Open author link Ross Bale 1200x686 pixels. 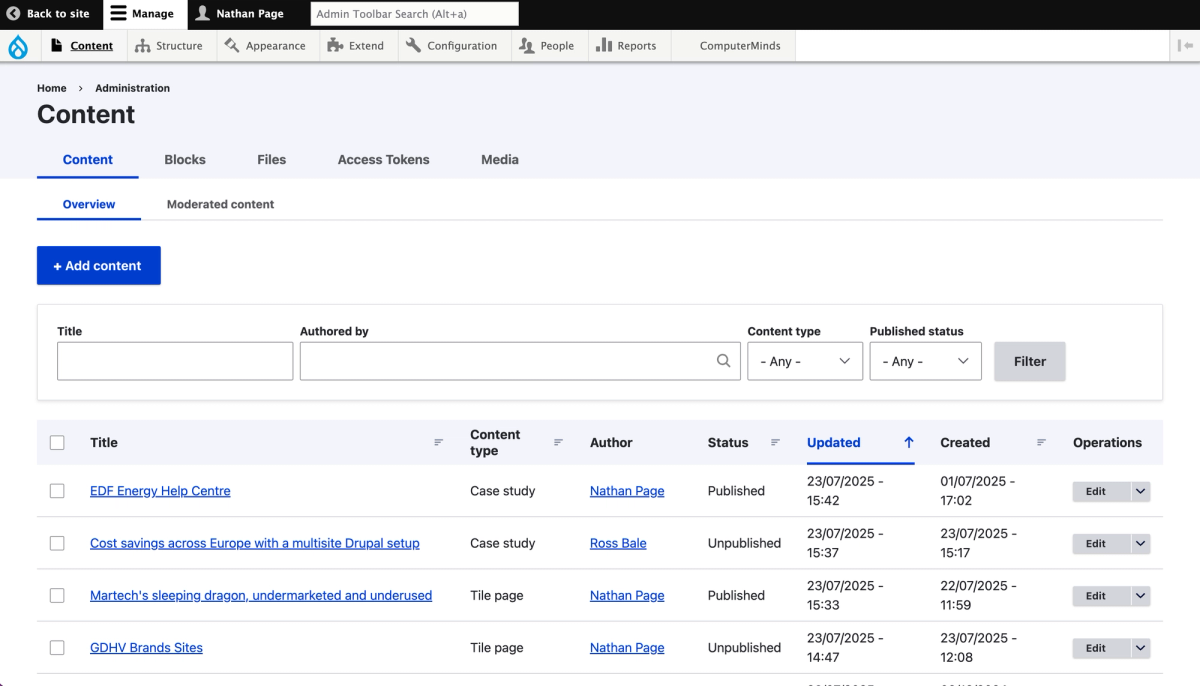(618, 543)
